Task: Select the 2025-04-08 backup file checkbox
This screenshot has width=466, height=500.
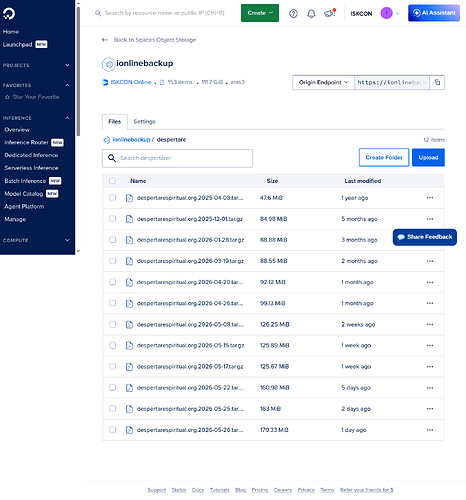Action: [x=113, y=198]
